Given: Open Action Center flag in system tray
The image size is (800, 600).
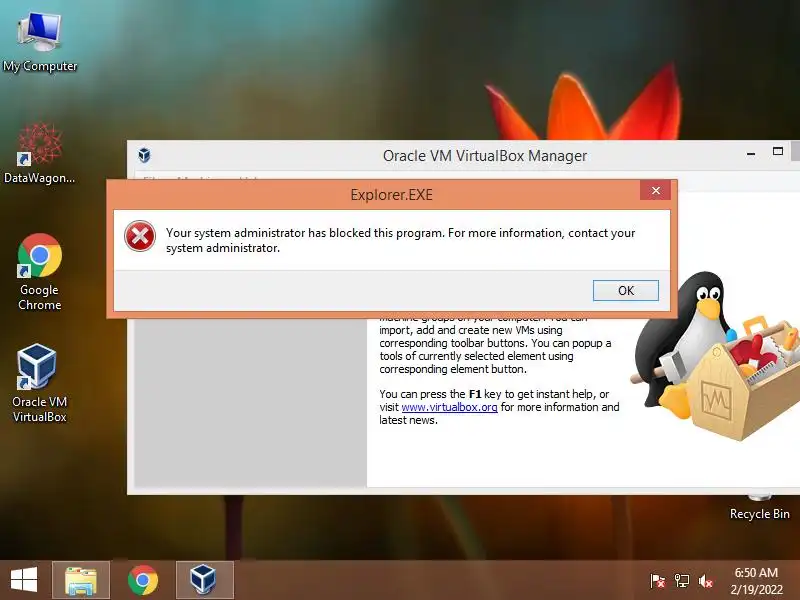Looking at the screenshot, I should tap(658, 581).
